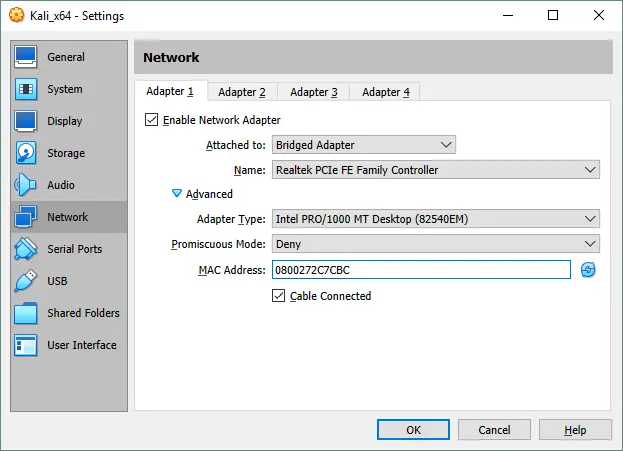Select the Storage disk icon
623x451 pixels.
click(26, 153)
